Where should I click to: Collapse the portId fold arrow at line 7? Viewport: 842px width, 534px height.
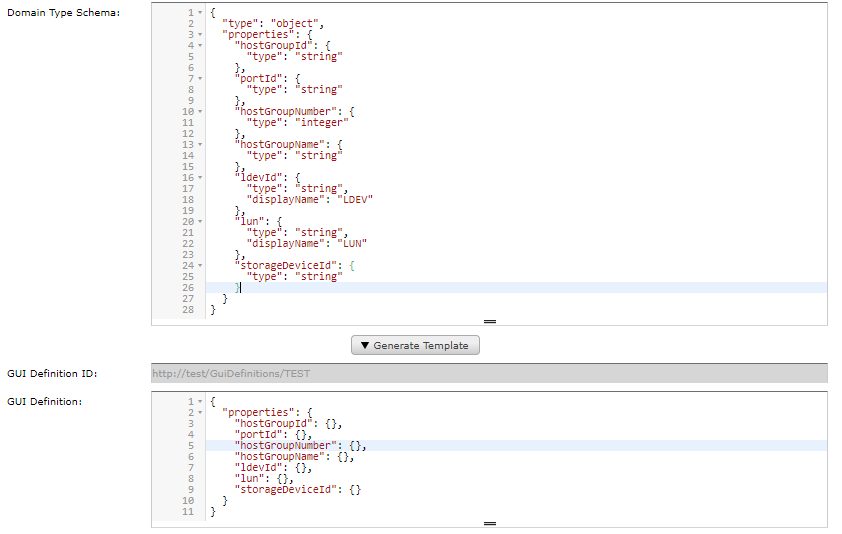(200, 78)
